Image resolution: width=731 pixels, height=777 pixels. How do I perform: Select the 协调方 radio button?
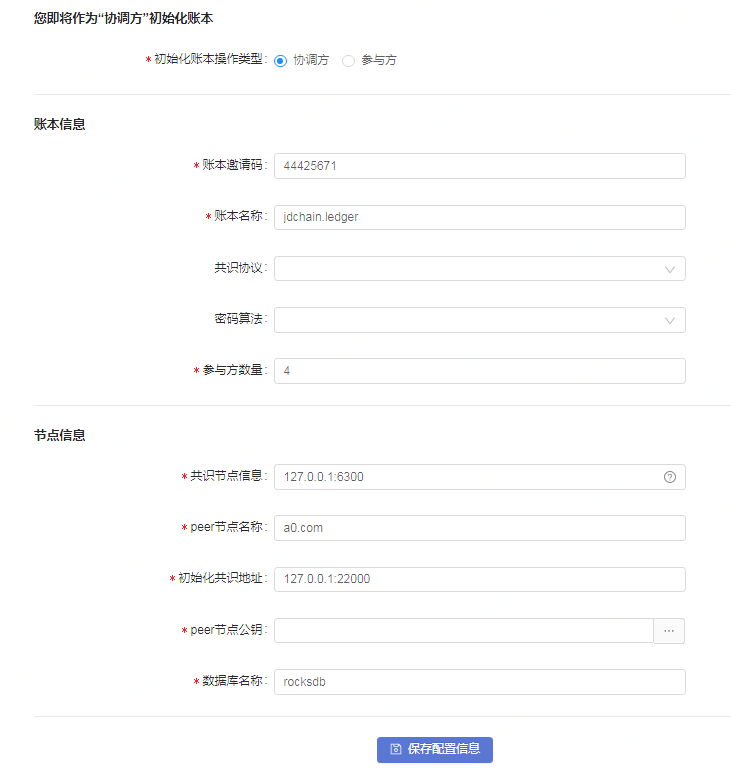pyautogui.click(x=281, y=61)
